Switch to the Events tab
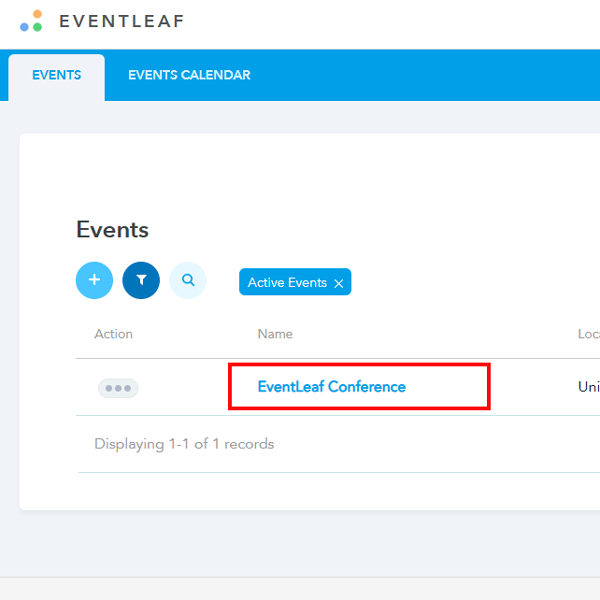Image resolution: width=600 pixels, height=600 pixels. tap(56, 75)
